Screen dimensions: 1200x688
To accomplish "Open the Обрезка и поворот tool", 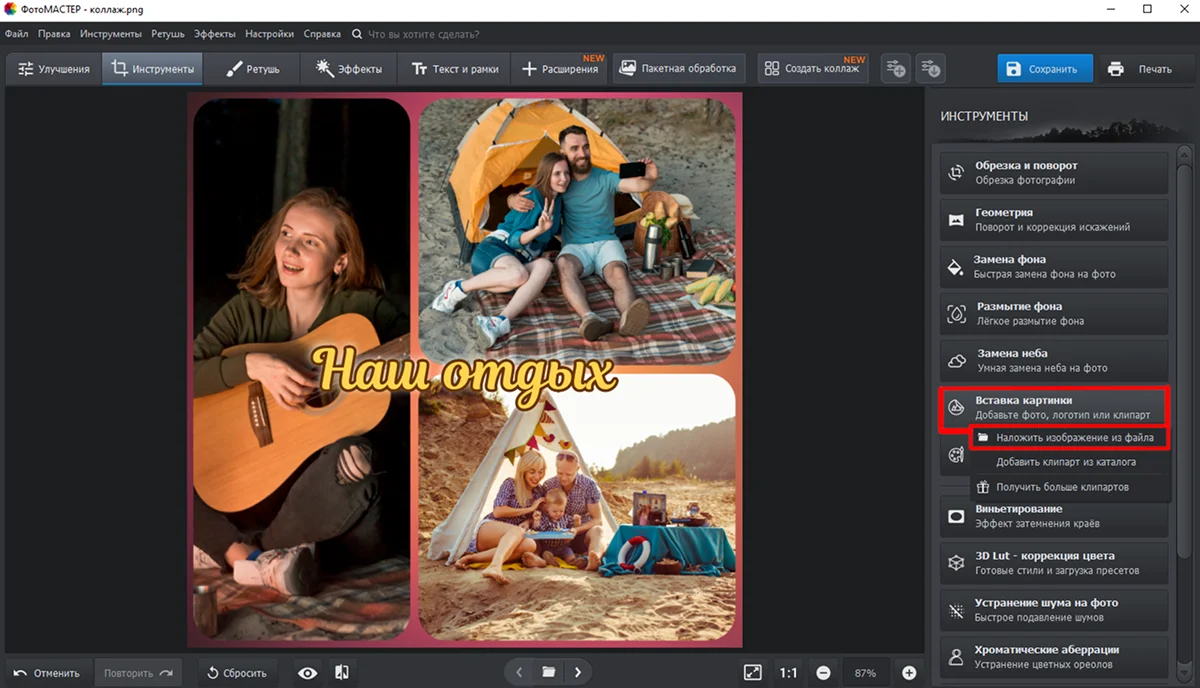I will coord(1054,173).
